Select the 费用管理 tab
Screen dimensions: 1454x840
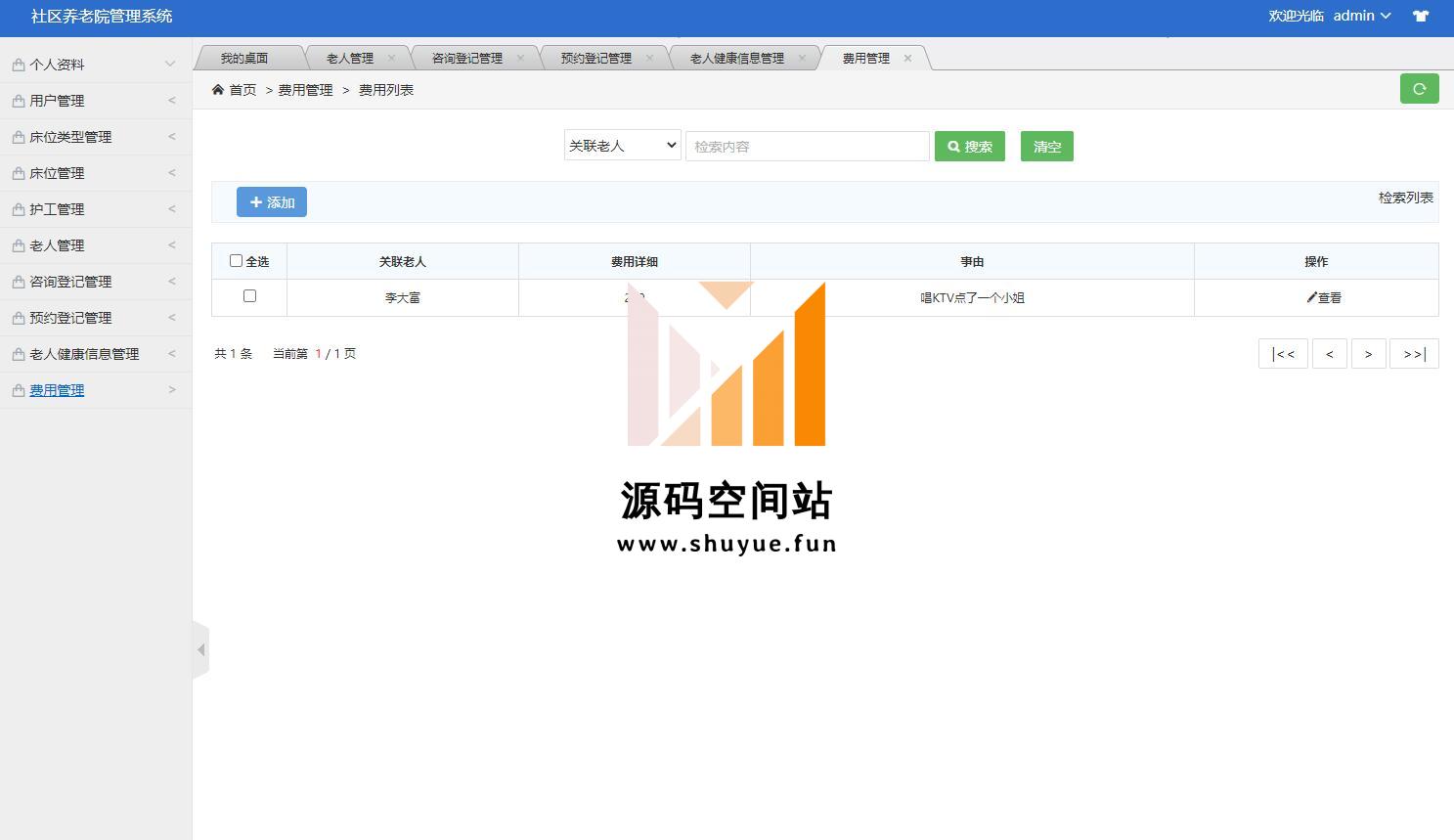click(x=866, y=58)
